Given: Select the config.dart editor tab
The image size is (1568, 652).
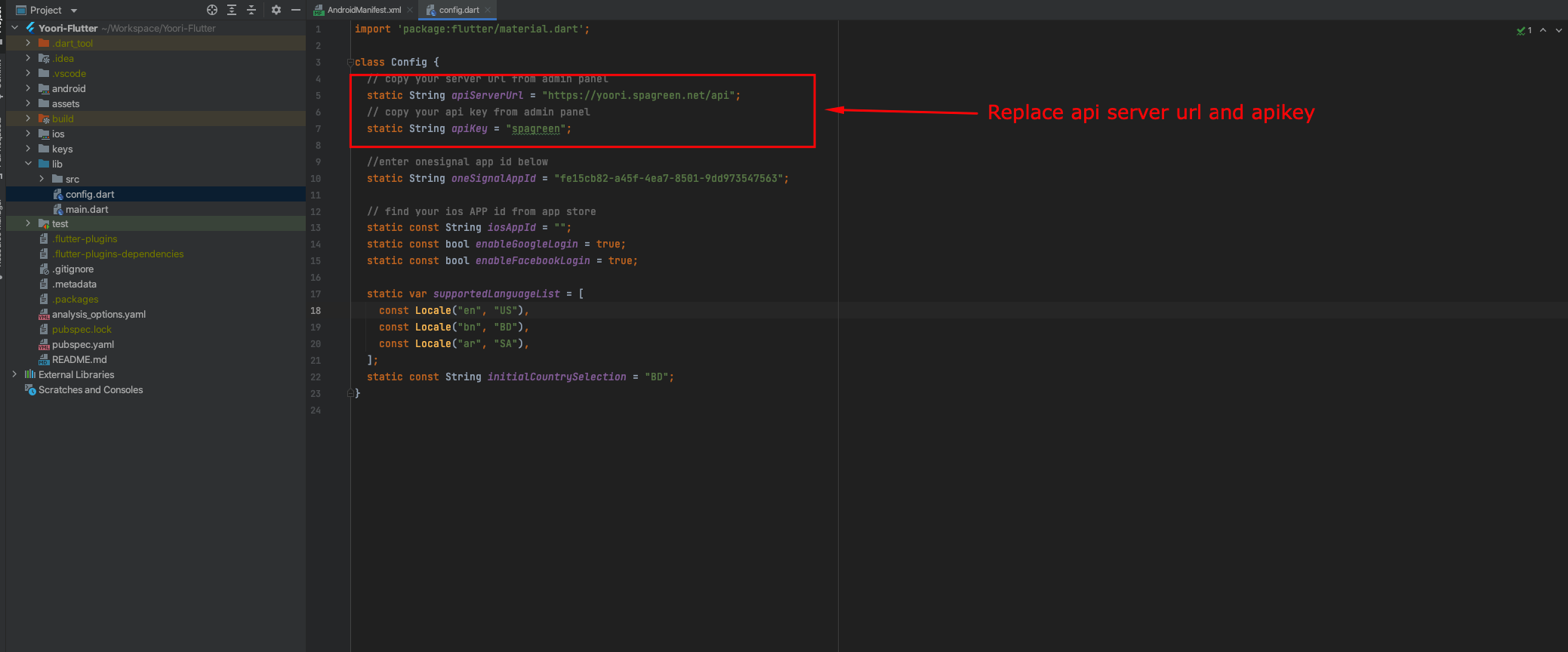Looking at the screenshot, I should click(x=459, y=10).
